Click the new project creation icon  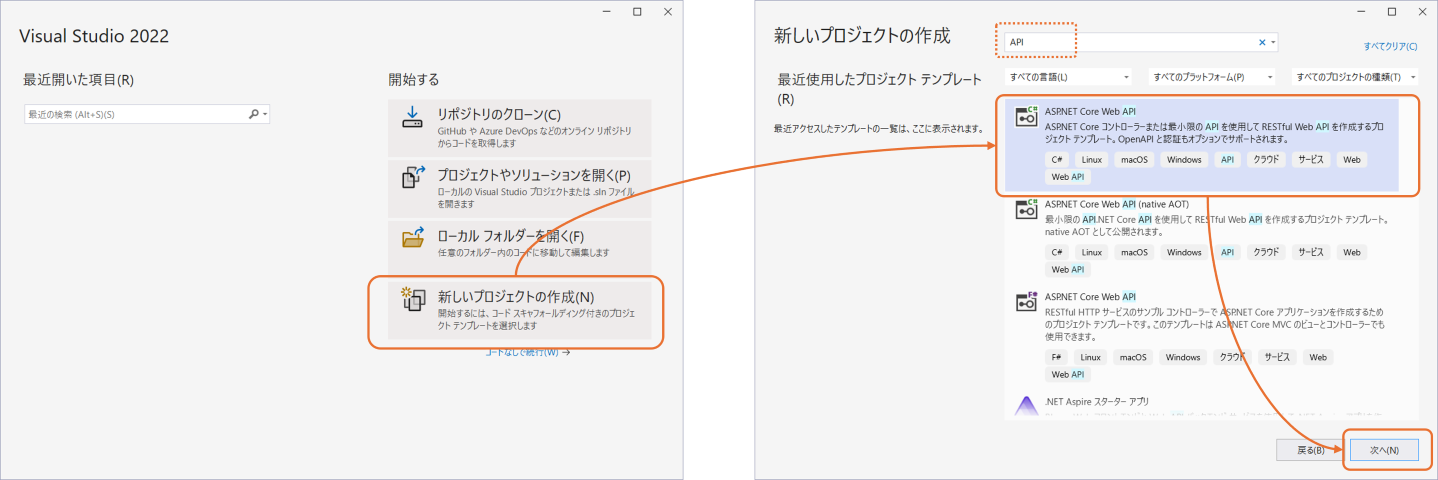(x=413, y=299)
